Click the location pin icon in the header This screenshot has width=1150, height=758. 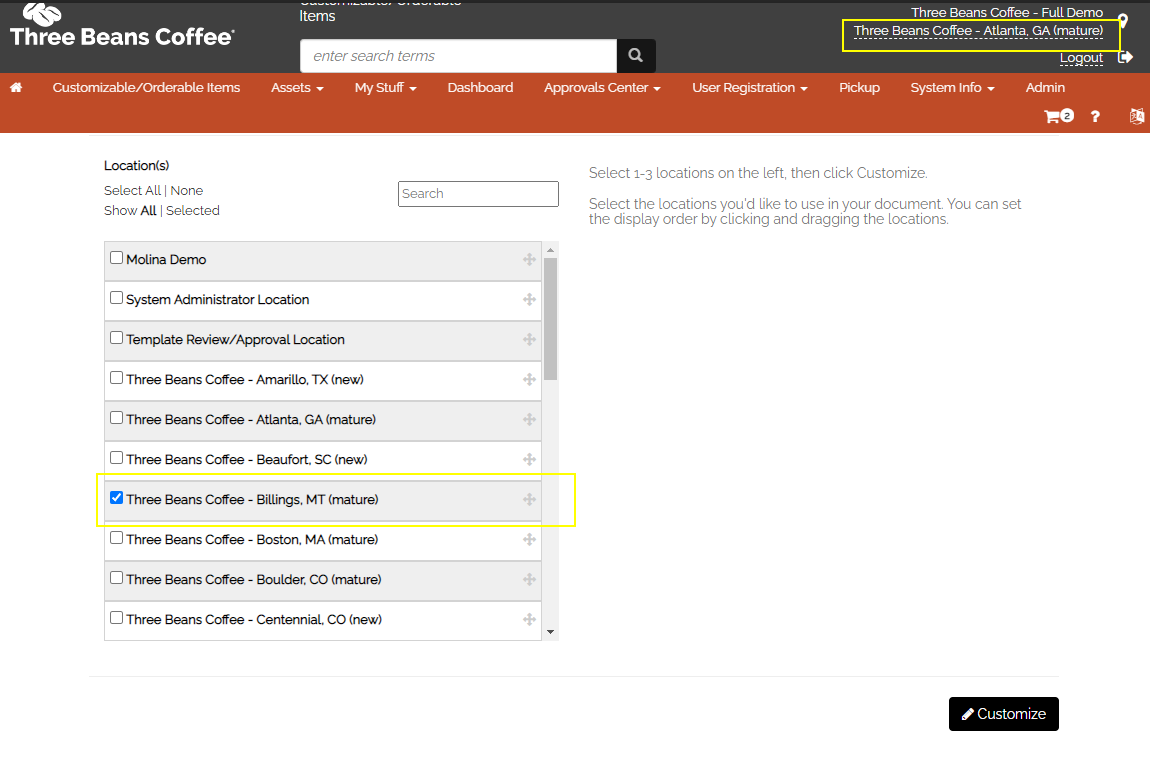[x=1123, y=20]
